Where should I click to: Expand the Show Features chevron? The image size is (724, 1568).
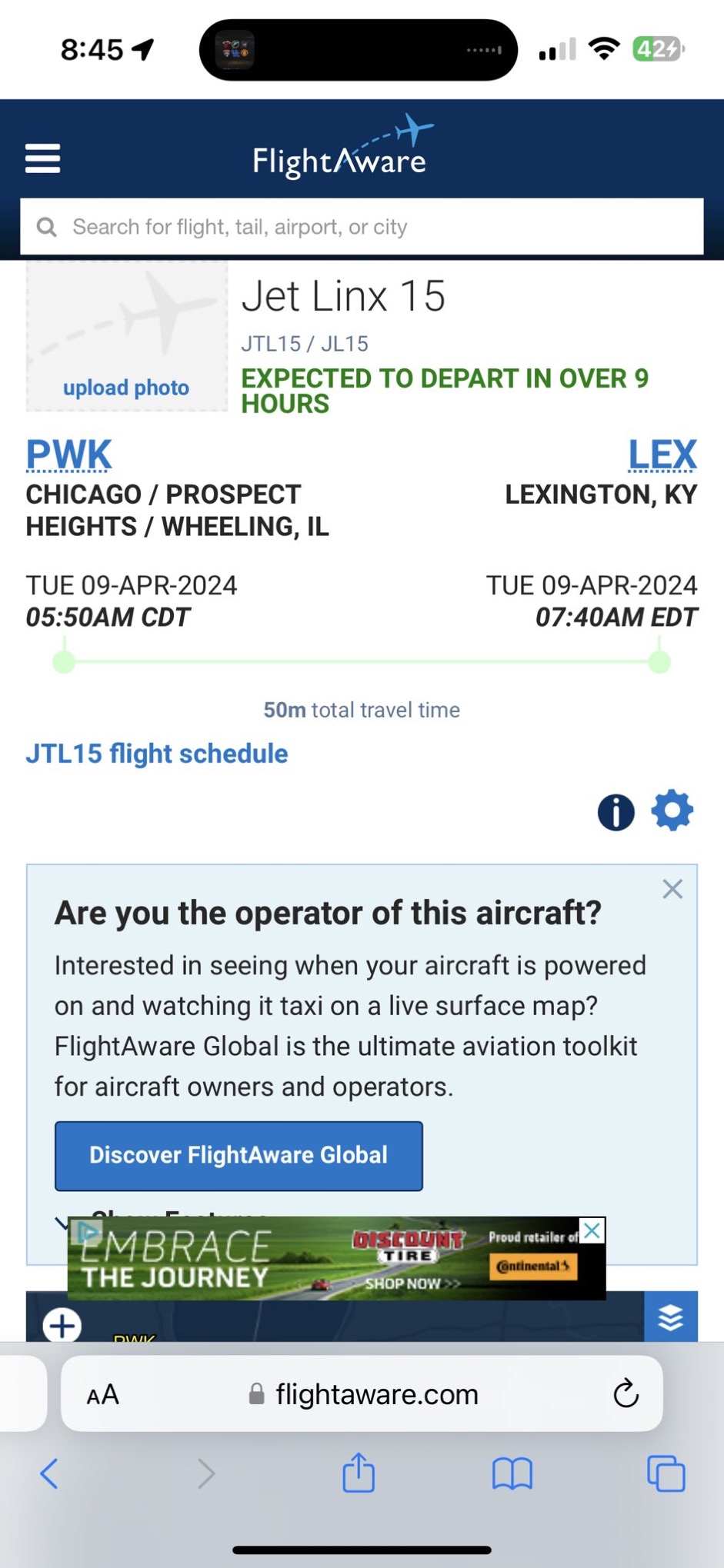62,1221
